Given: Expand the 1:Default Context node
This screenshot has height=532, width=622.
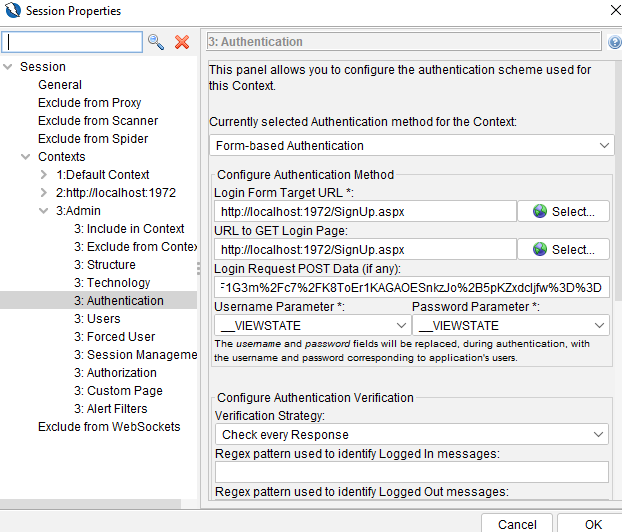Looking at the screenshot, I should pyautogui.click(x=44, y=175).
